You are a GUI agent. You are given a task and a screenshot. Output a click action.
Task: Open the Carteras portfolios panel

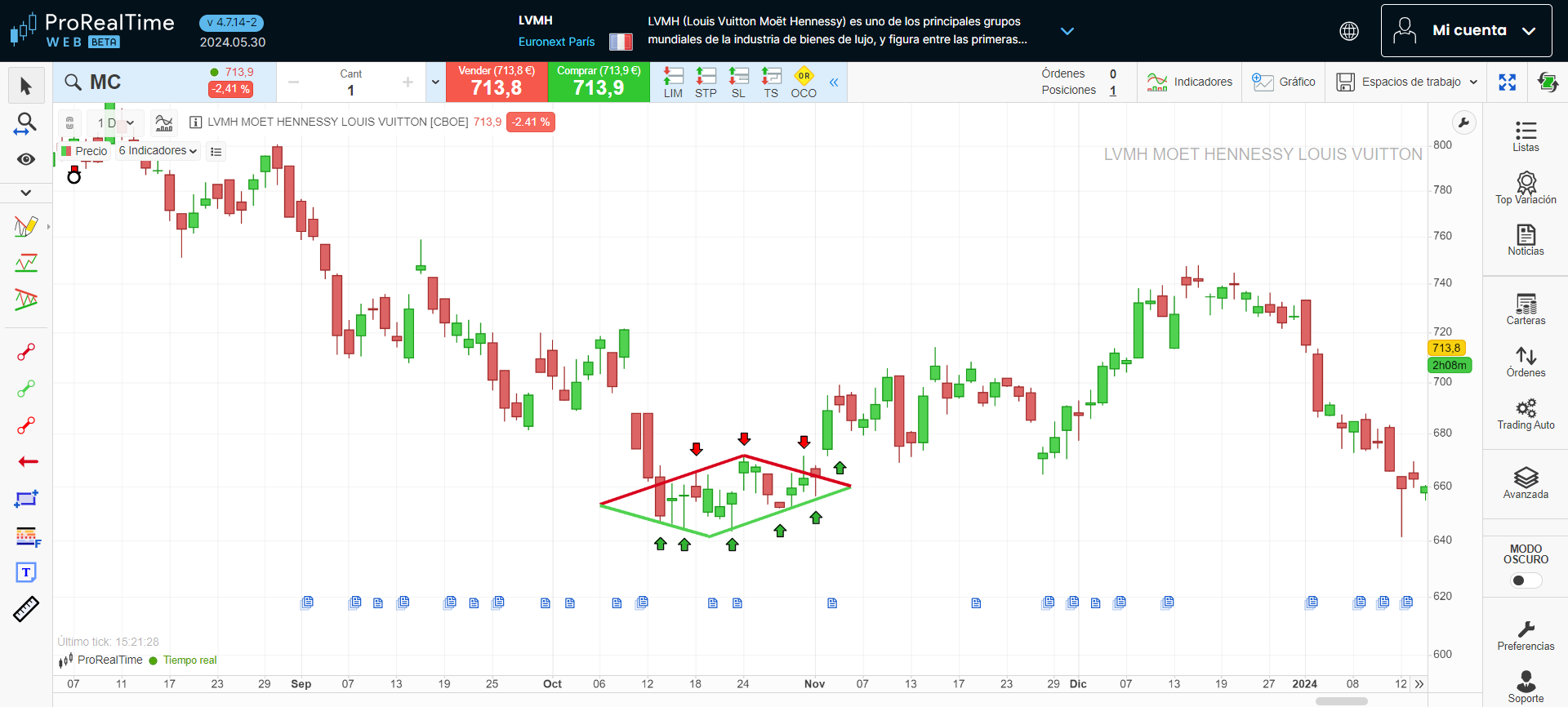pos(1525,309)
